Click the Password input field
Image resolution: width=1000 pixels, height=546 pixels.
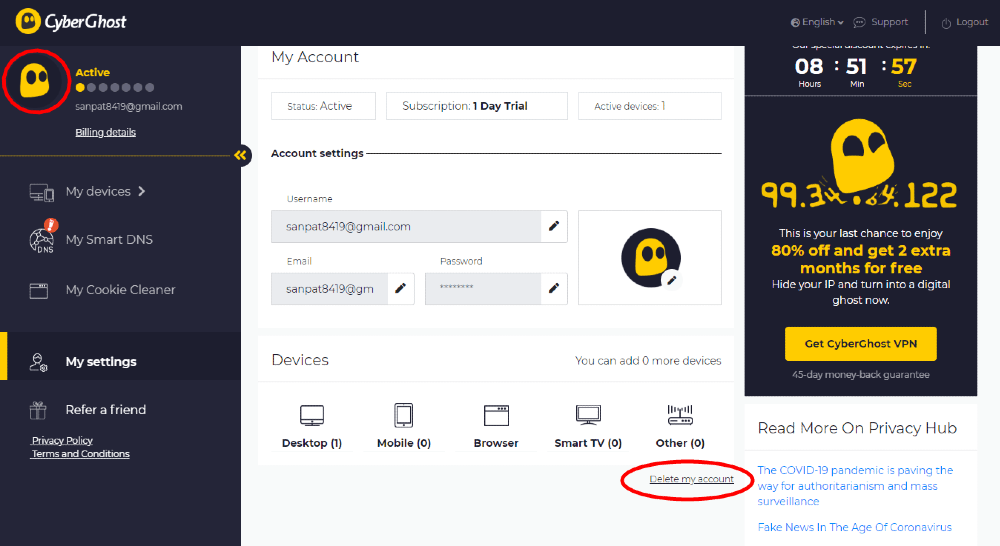(483, 289)
